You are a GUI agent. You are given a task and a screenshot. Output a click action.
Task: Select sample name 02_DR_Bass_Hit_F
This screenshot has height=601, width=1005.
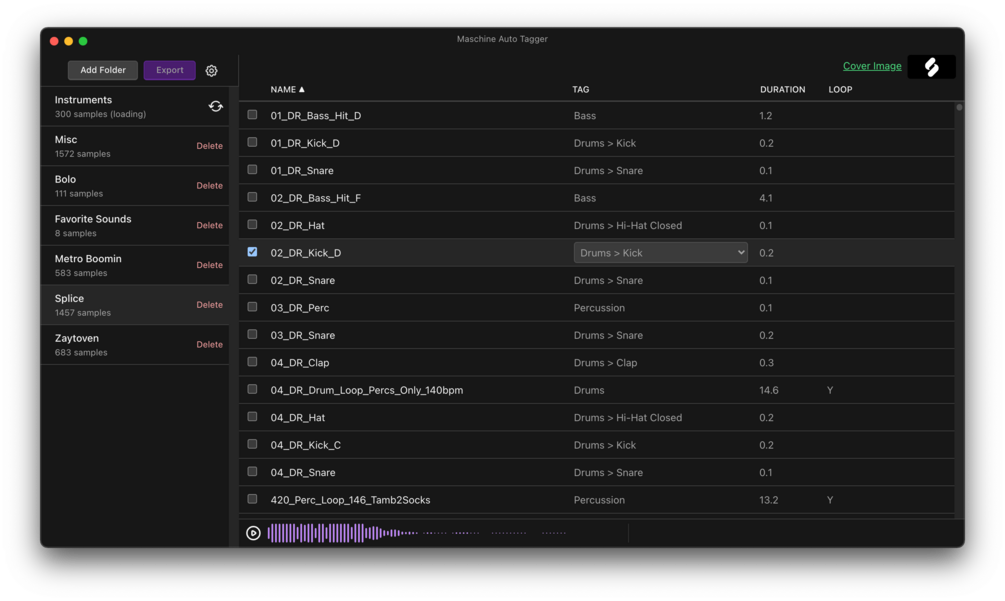coord(315,198)
